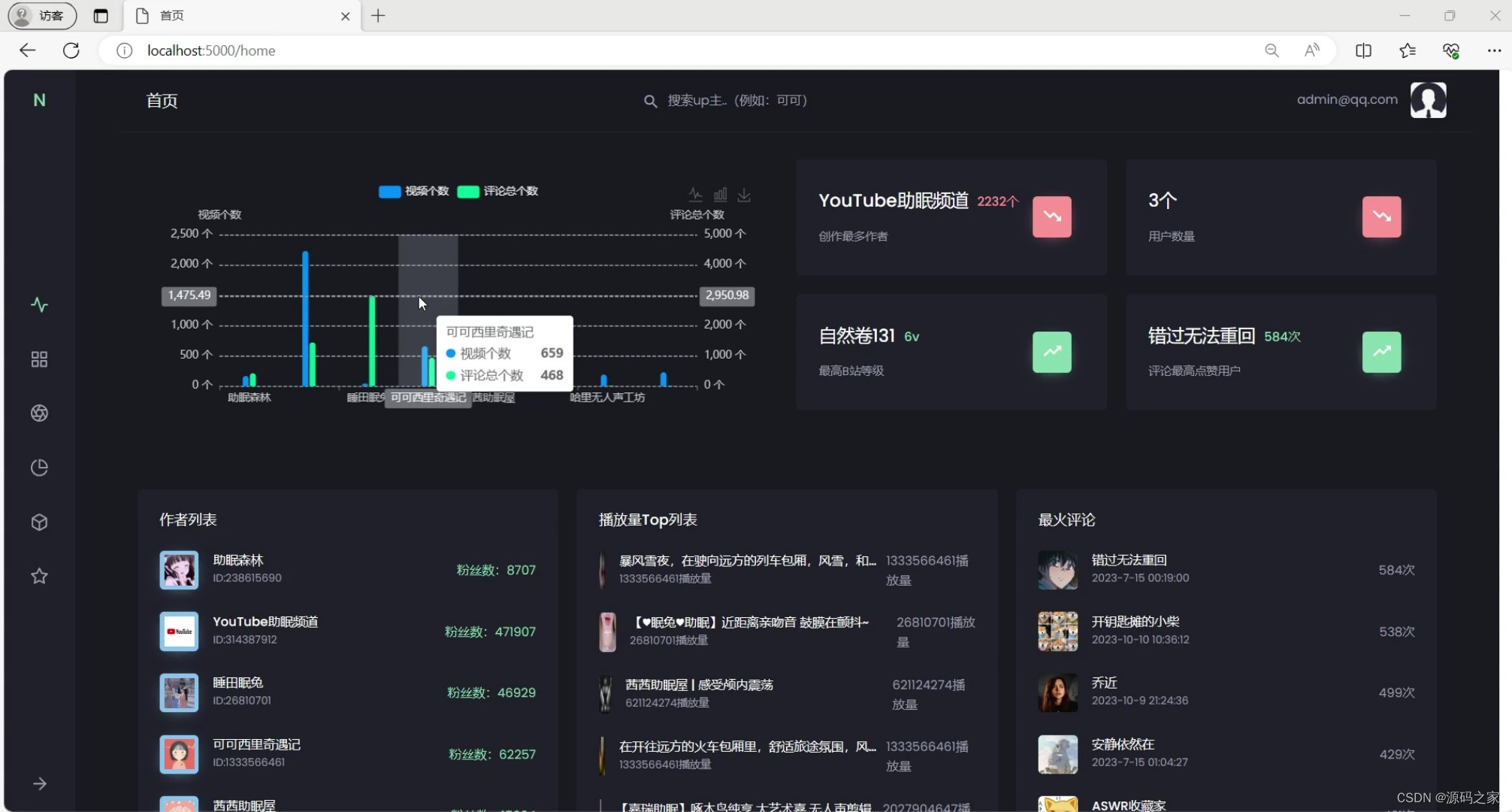Open browser split screen icon
1512x812 pixels.
(1363, 50)
